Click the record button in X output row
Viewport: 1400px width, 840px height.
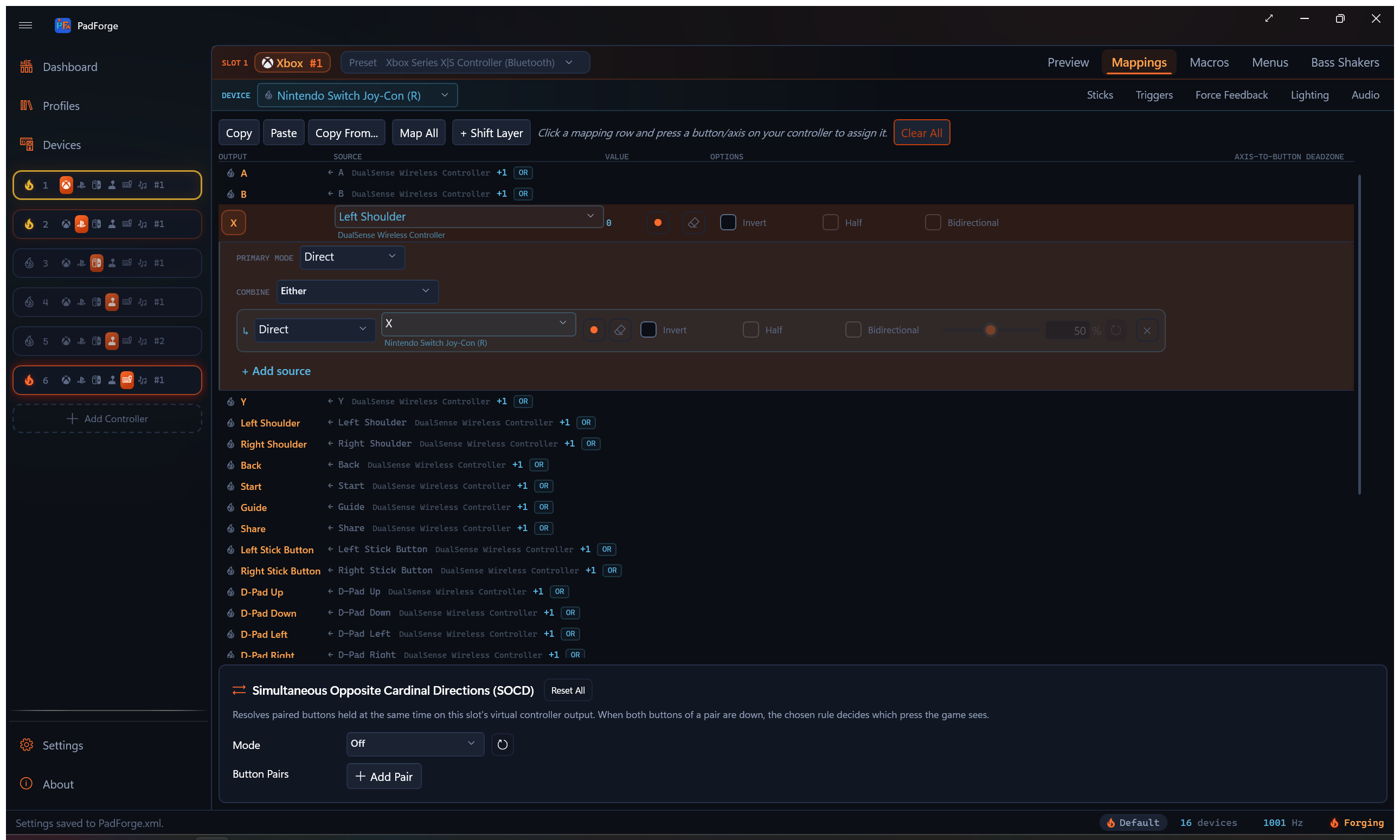pyautogui.click(x=658, y=223)
